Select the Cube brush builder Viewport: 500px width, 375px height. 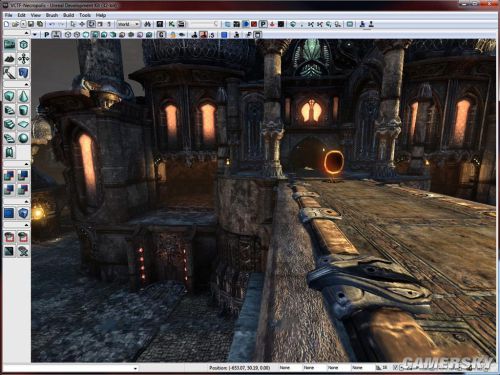(9, 97)
